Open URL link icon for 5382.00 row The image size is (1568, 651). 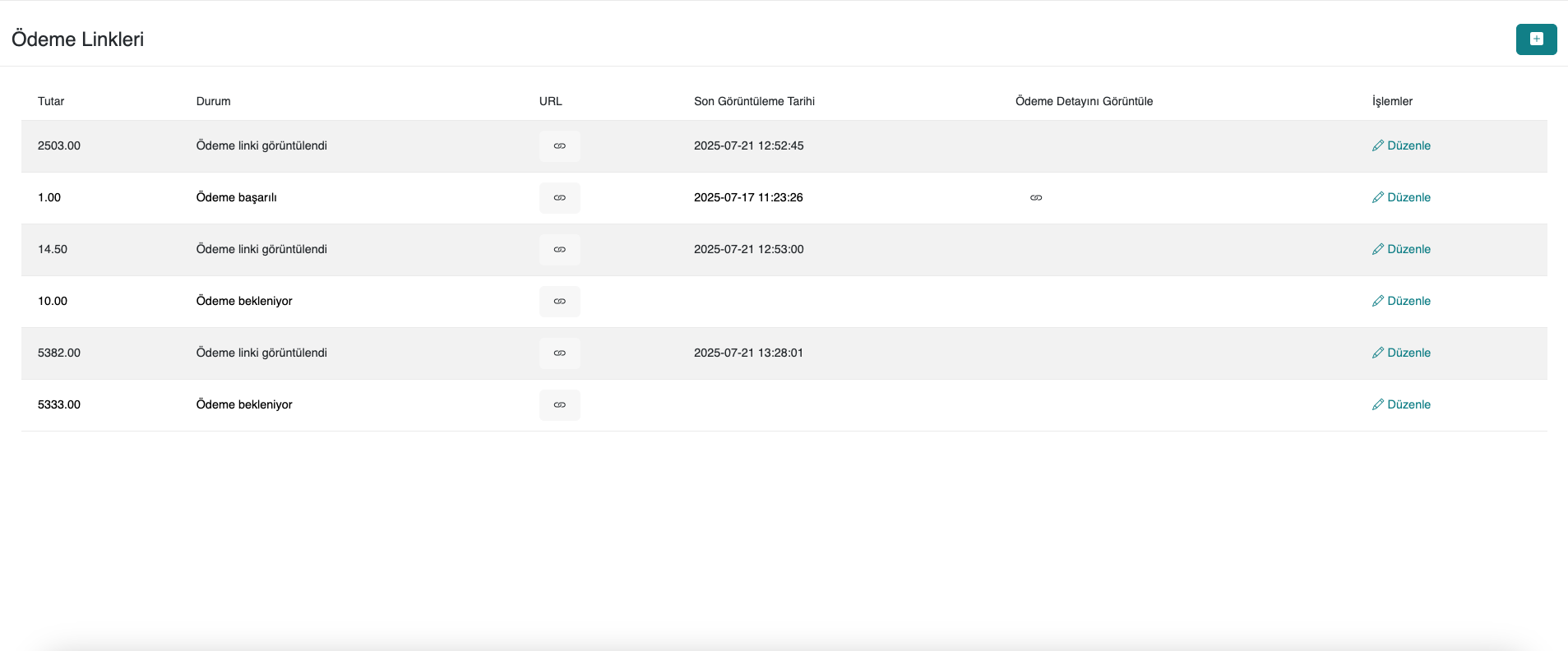[x=559, y=353]
